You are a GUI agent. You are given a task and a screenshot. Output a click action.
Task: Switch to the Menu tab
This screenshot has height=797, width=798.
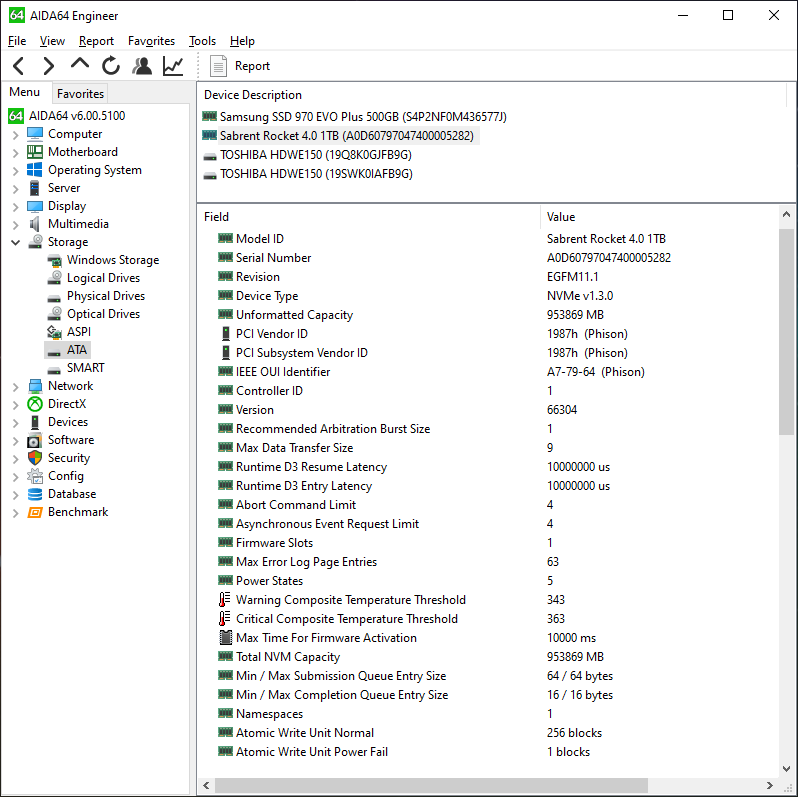pyautogui.click(x=24, y=92)
